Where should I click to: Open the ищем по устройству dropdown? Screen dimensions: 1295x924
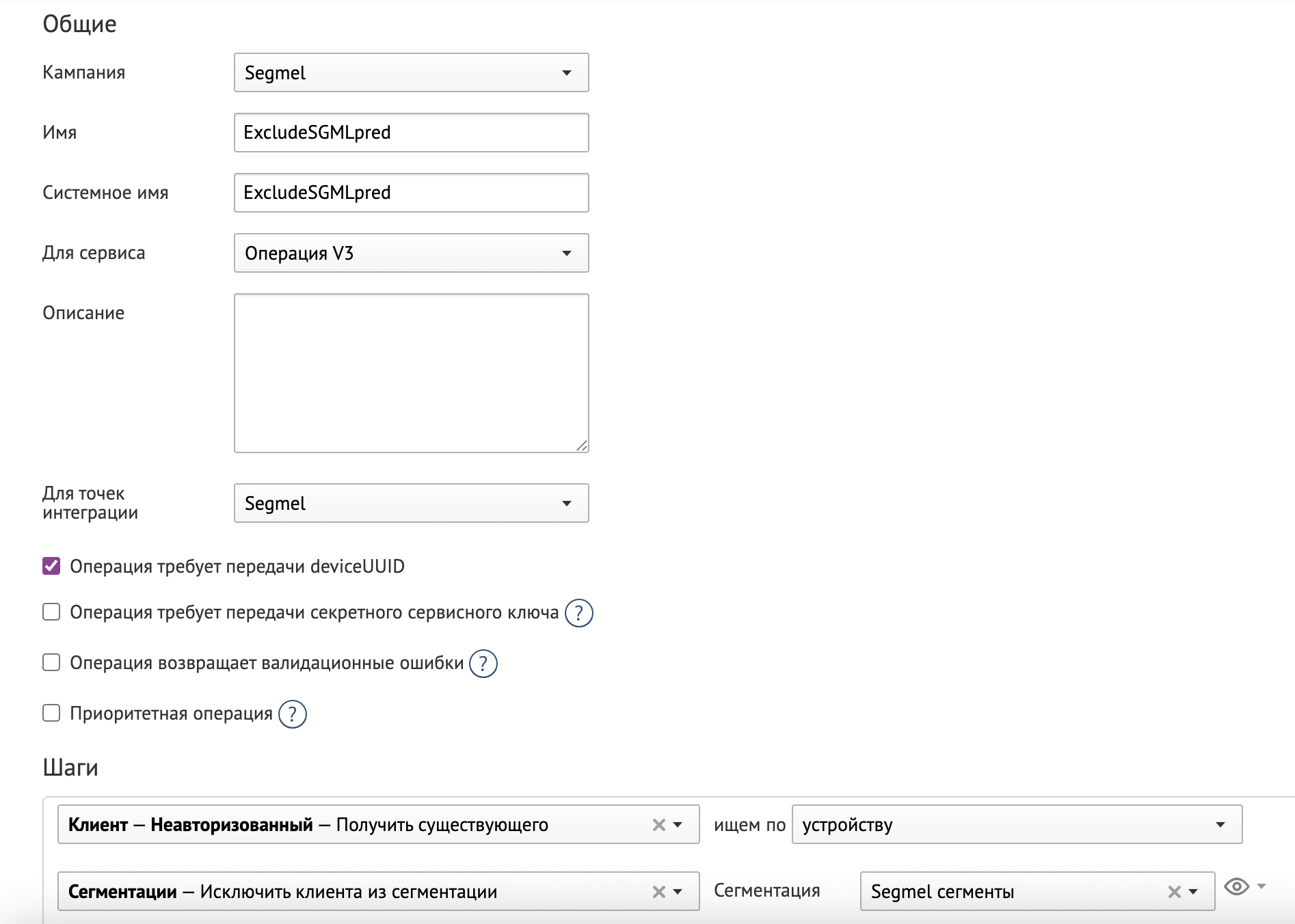pyautogui.click(x=1016, y=825)
